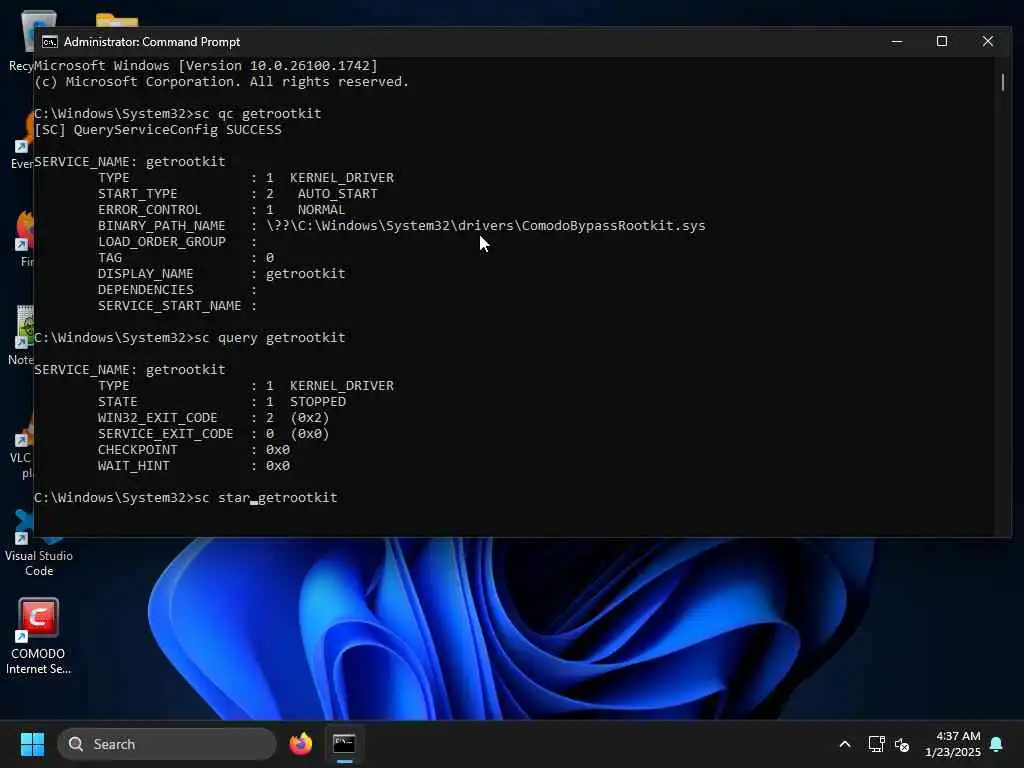Click the ERROR_CONTROL NORMAL line
The width and height of the screenshot is (1024, 768).
(x=221, y=210)
